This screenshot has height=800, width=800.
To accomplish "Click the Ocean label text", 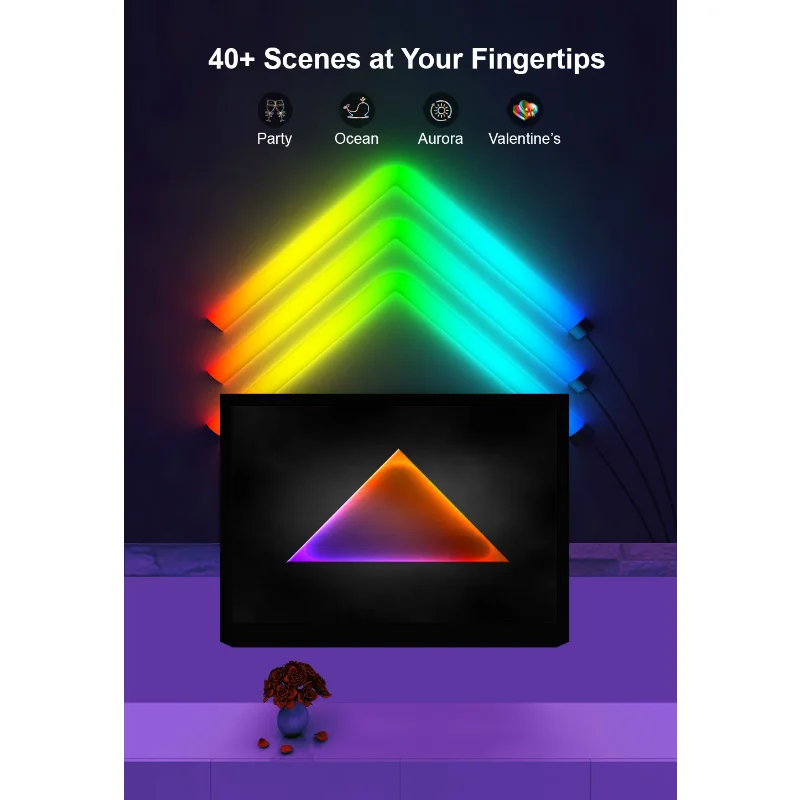I will click(x=357, y=139).
